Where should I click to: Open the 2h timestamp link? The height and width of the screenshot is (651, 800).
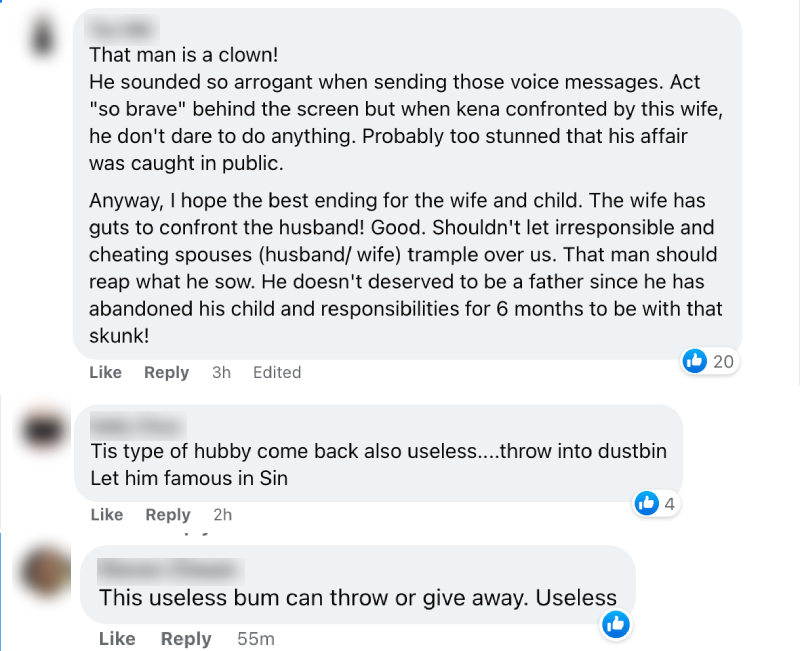click(222, 515)
